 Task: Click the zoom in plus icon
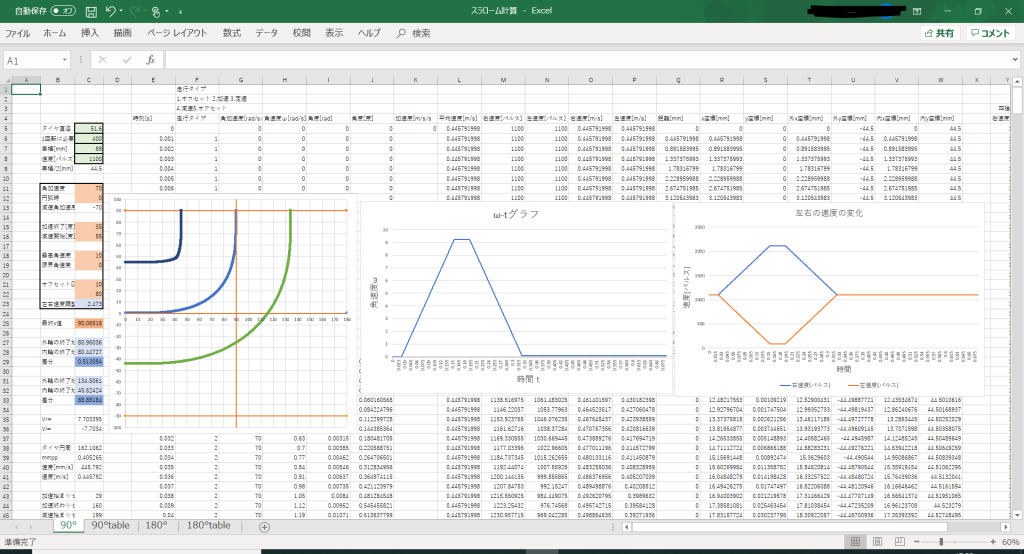(x=993, y=542)
